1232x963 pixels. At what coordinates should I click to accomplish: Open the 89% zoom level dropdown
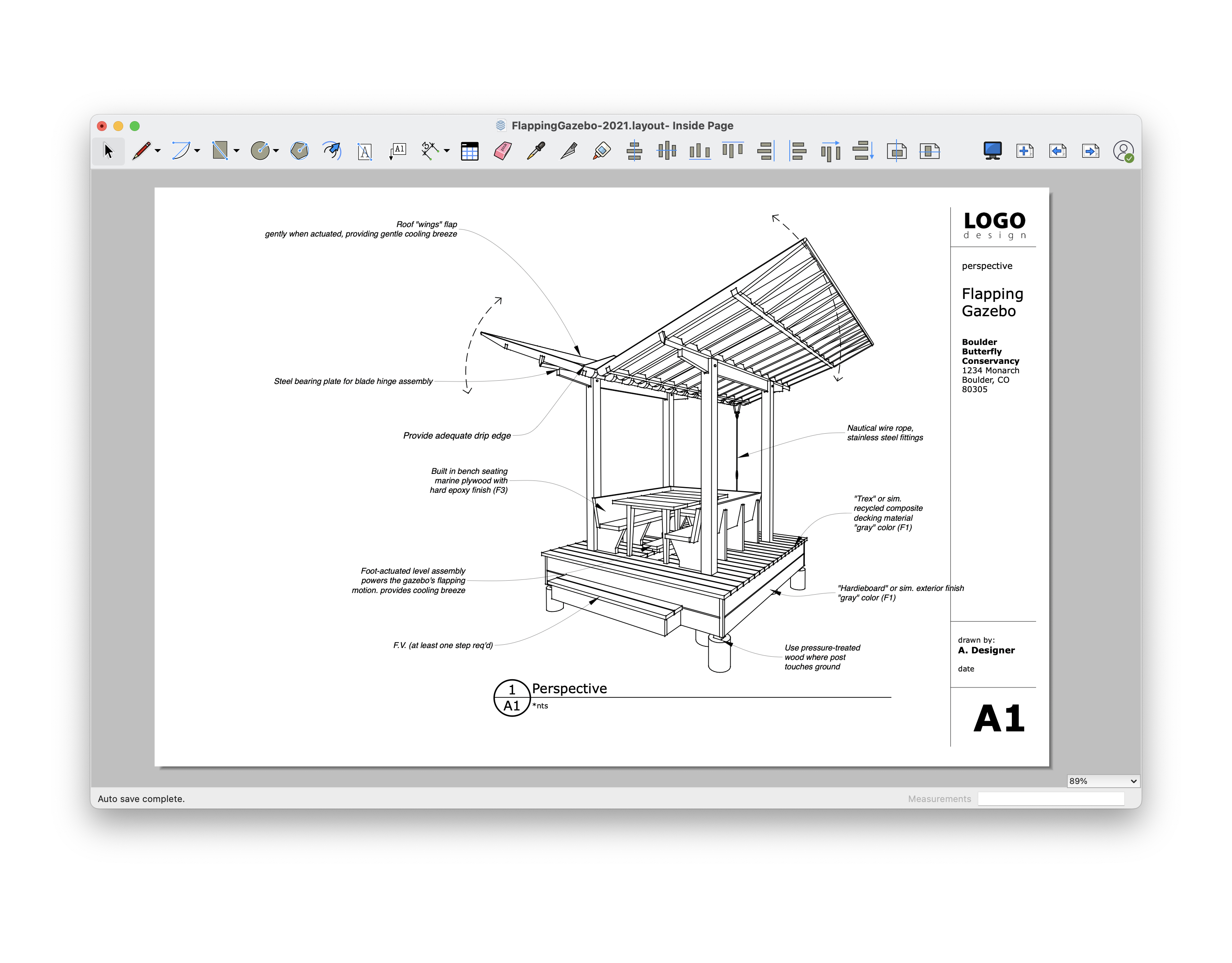point(1103,781)
